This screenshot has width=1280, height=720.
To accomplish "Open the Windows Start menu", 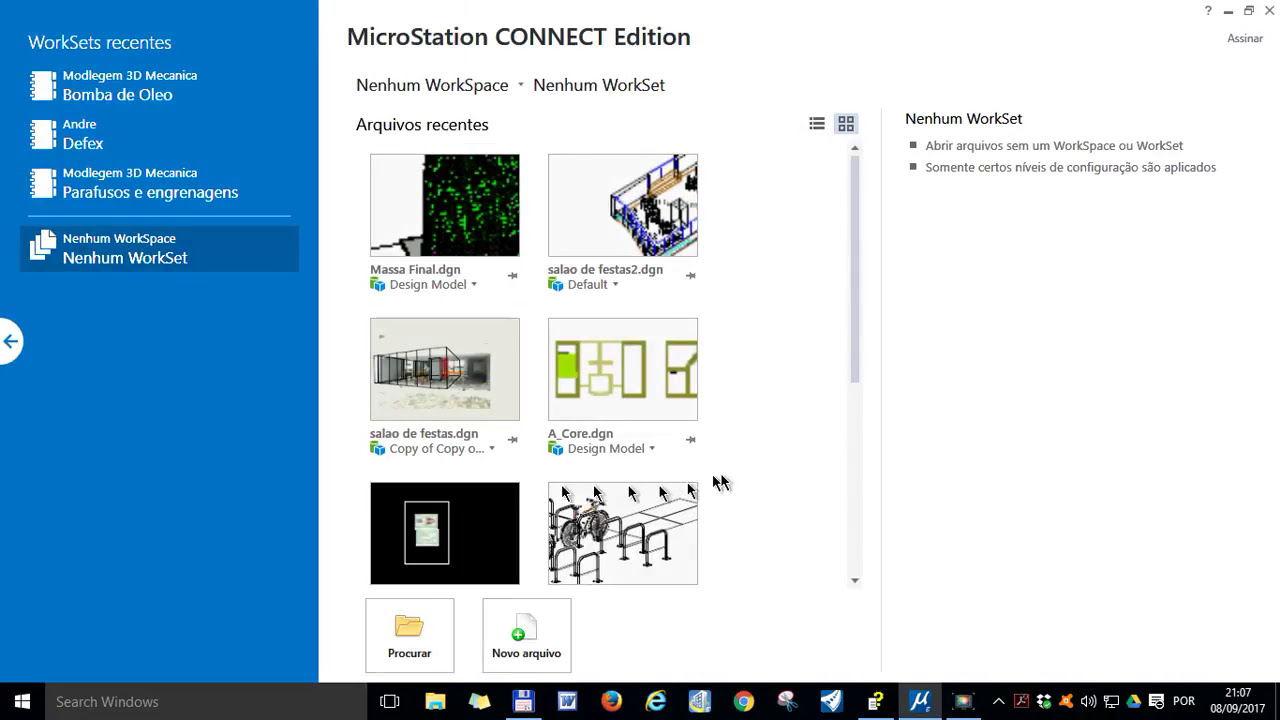I will tap(22, 702).
